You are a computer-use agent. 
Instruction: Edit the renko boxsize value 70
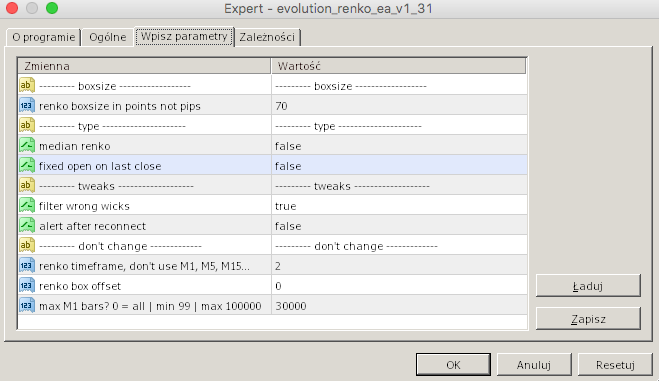click(x=399, y=106)
